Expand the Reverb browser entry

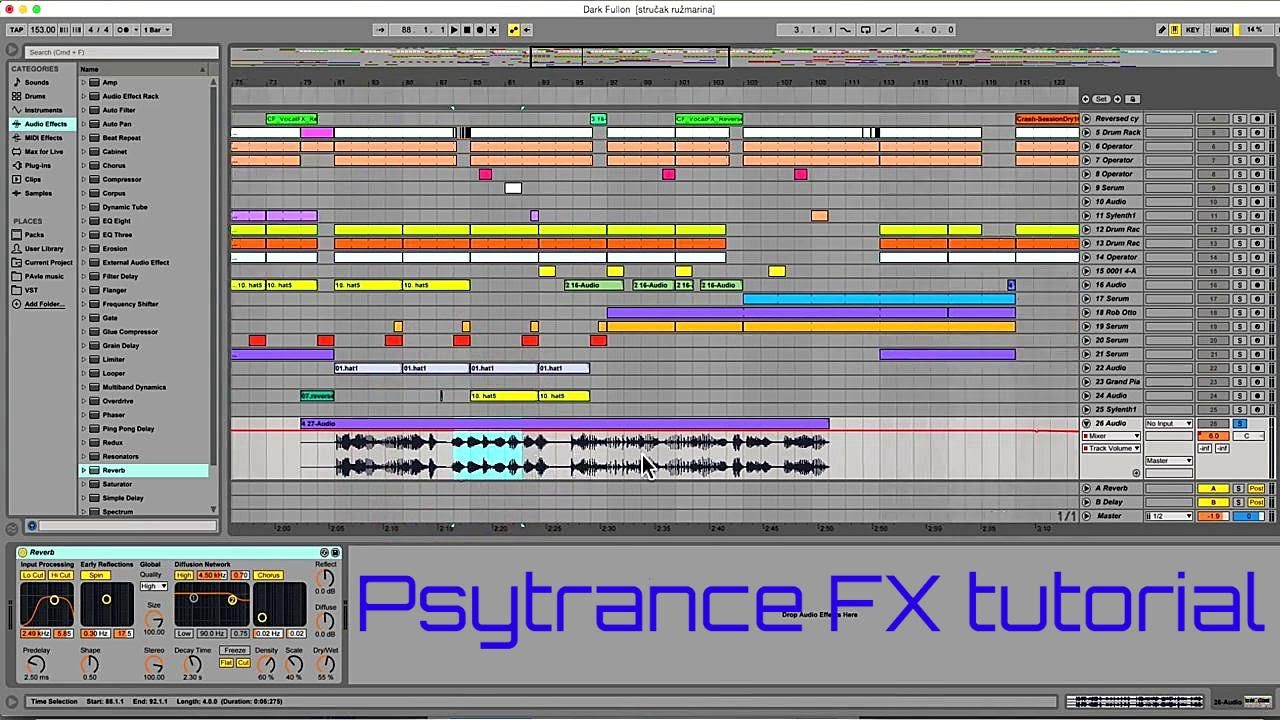[x=84, y=470]
